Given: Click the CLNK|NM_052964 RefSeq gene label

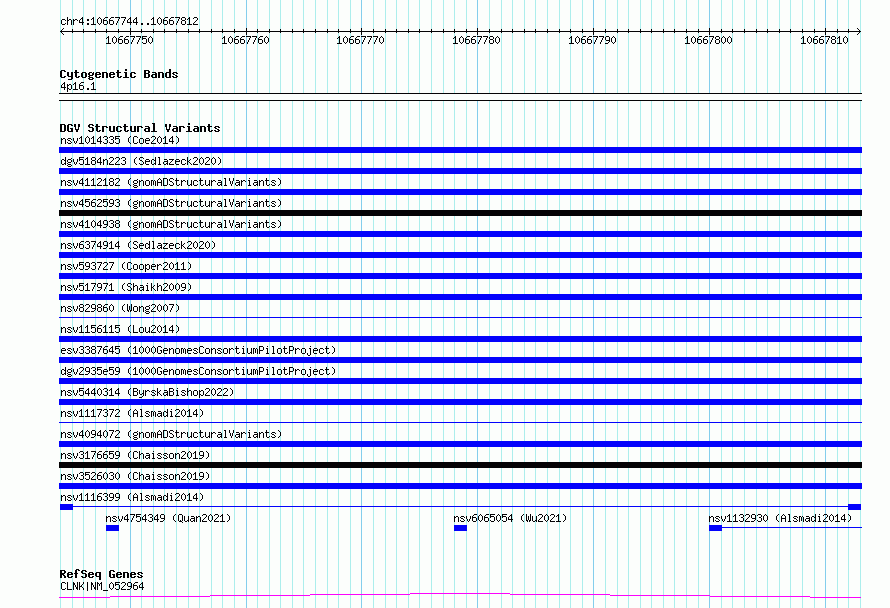Looking at the screenshot, I should pyautogui.click(x=102, y=586).
